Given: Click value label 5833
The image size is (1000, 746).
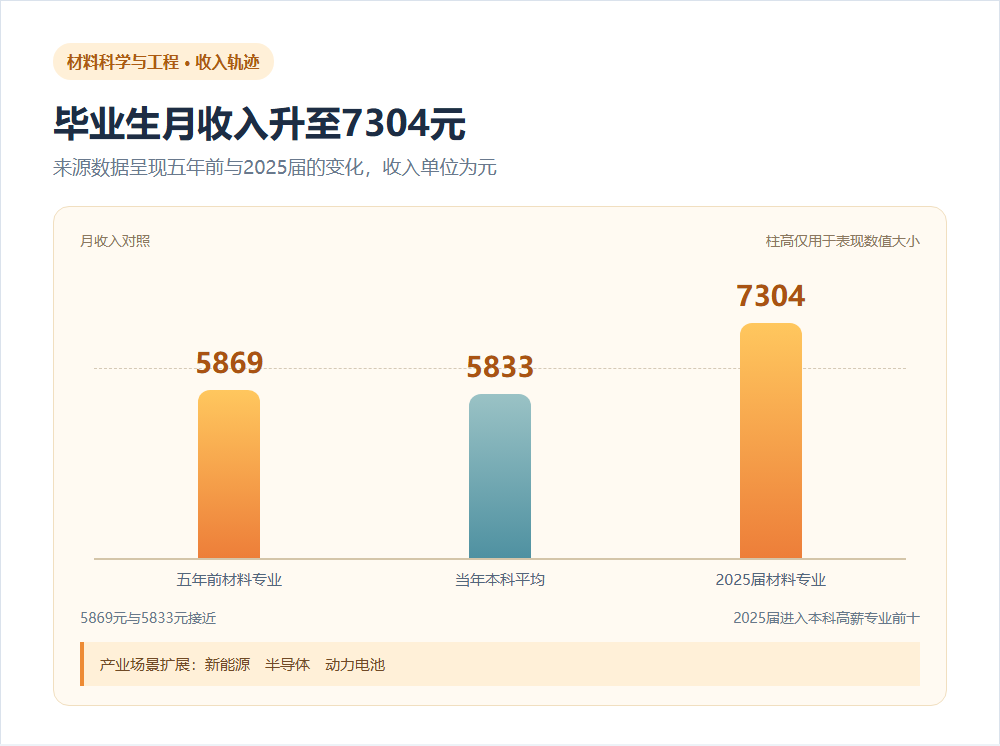Looking at the screenshot, I should coord(500,367).
